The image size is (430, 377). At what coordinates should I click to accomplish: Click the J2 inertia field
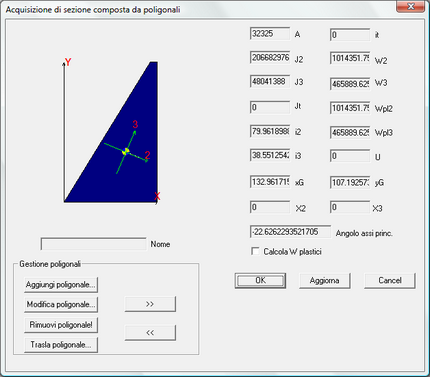pos(270,58)
